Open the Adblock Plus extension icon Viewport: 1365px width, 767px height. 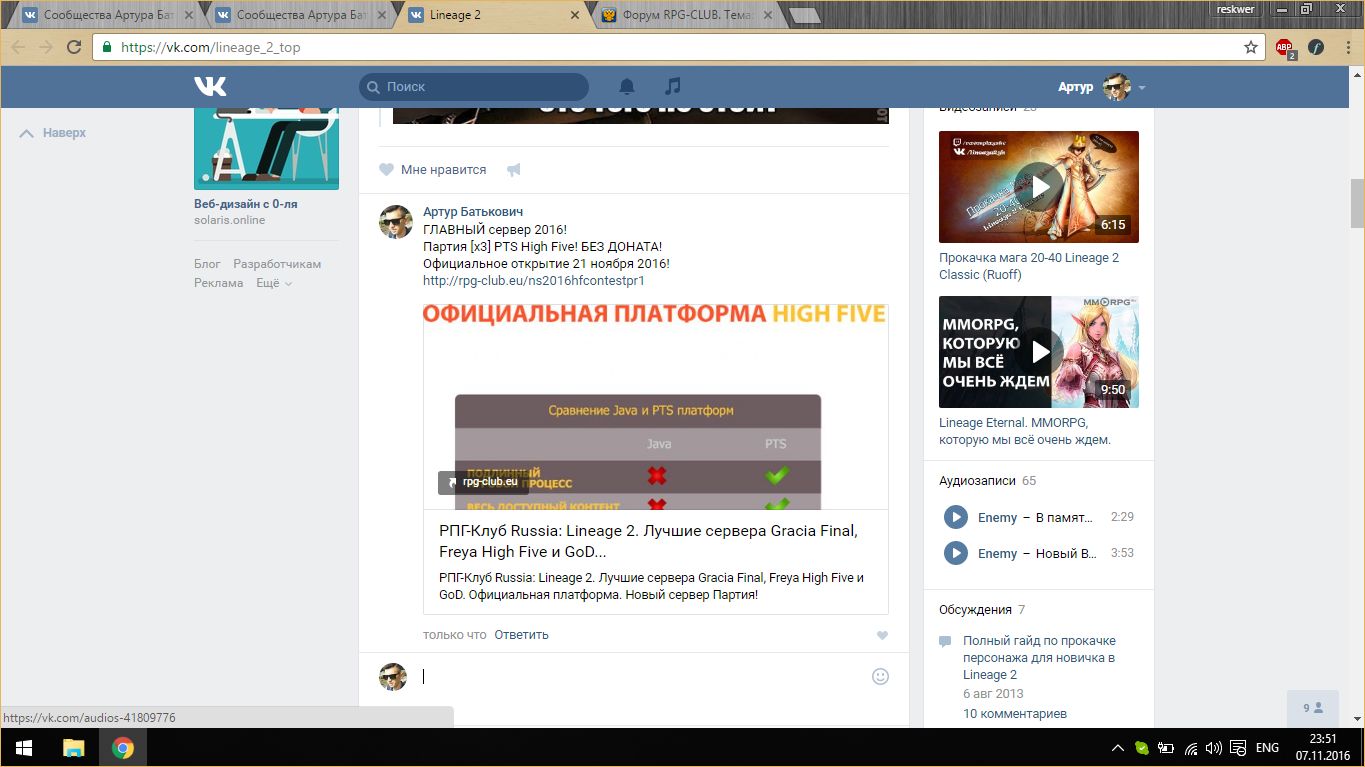1285,47
